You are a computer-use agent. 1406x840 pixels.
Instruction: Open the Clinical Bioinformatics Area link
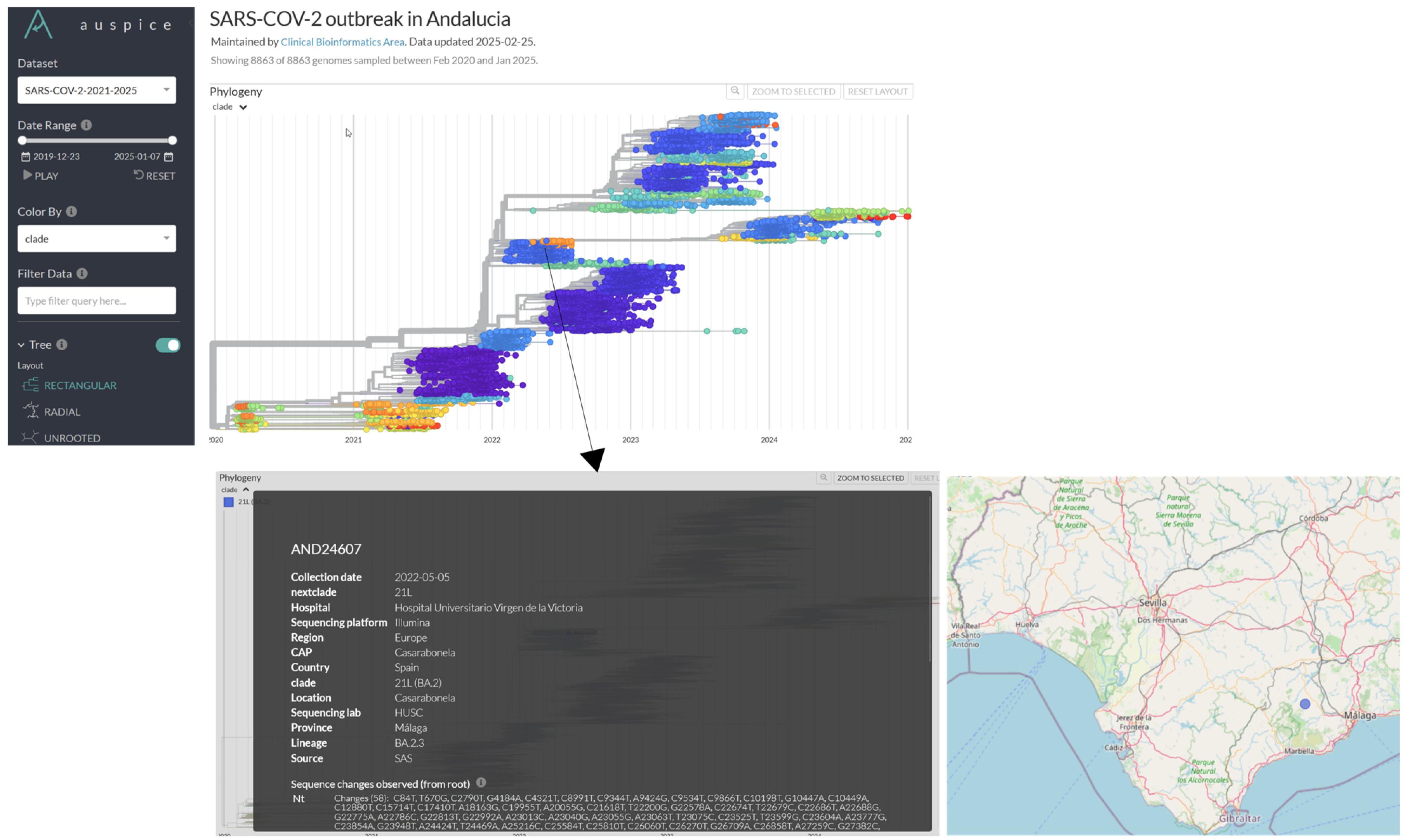(x=342, y=42)
